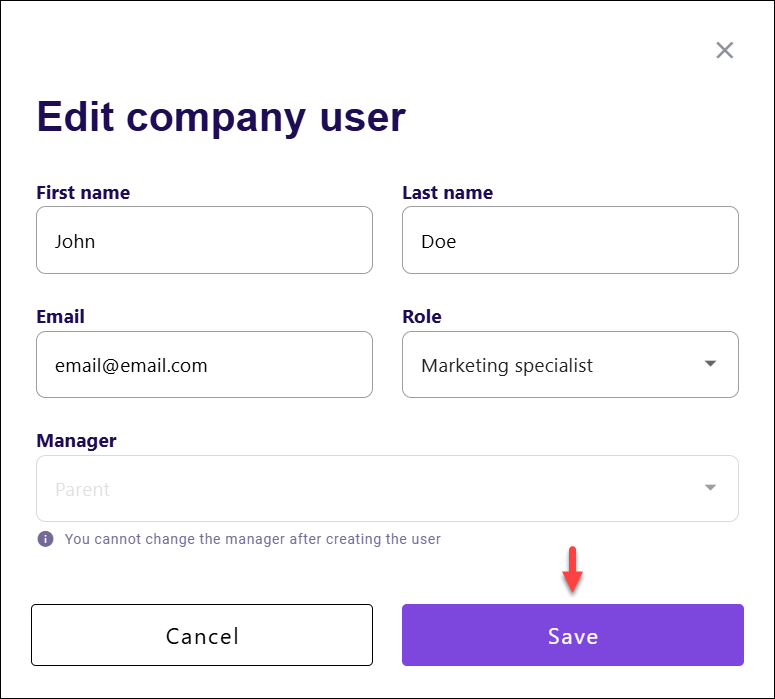Click the Cancel button
775x699 pixels.
(202, 635)
